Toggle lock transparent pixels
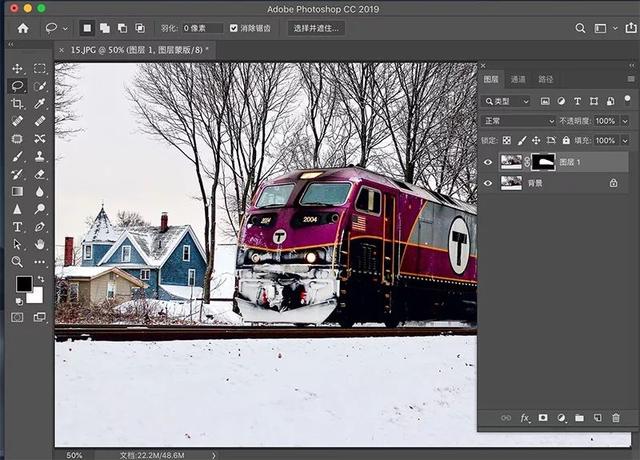 tap(507, 140)
